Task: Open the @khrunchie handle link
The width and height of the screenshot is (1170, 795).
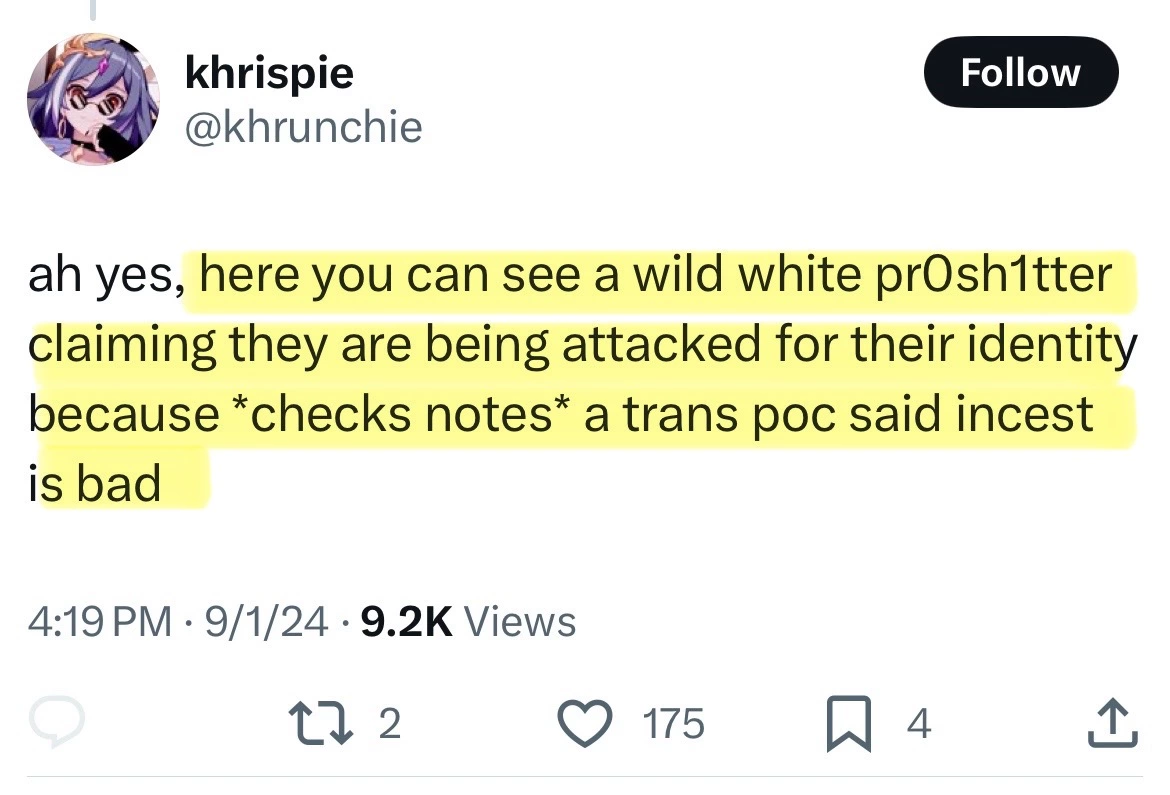Action: click(x=303, y=126)
